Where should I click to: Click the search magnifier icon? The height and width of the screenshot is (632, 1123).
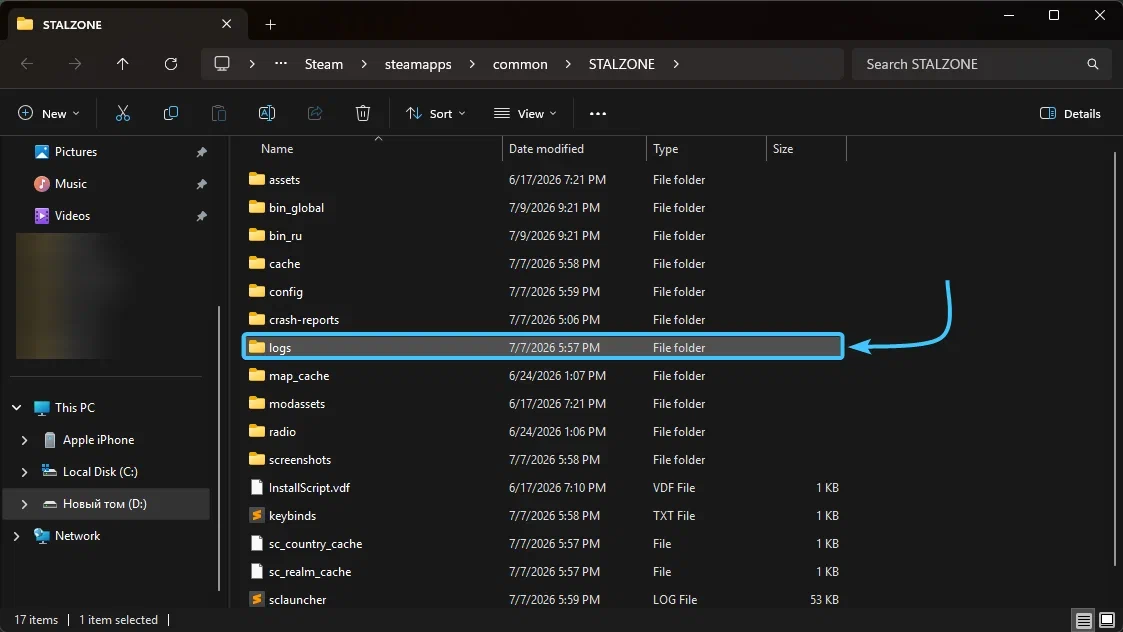tap(1092, 64)
